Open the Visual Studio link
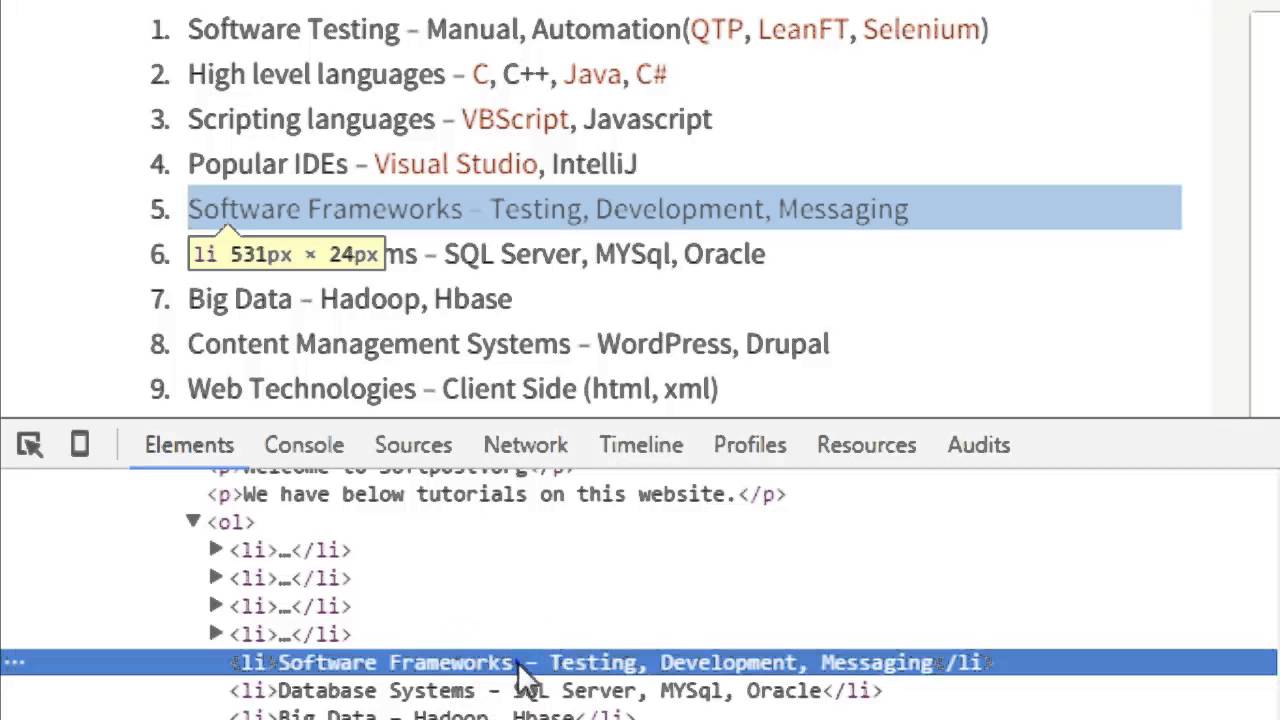Viewport: 1280px width, 720px height. (456, 164)
